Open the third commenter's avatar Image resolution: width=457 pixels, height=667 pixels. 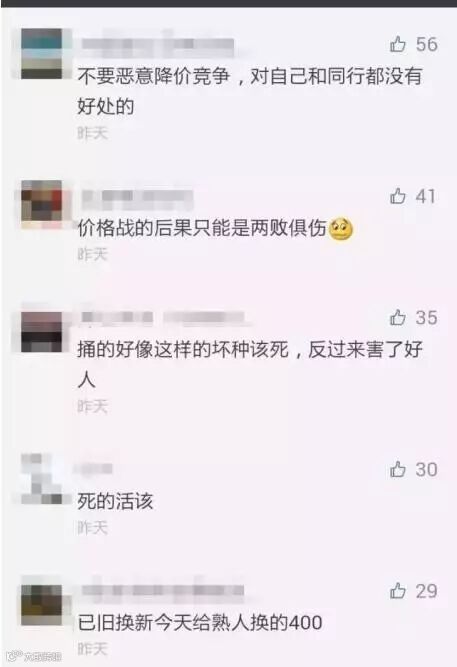[42, 332]
